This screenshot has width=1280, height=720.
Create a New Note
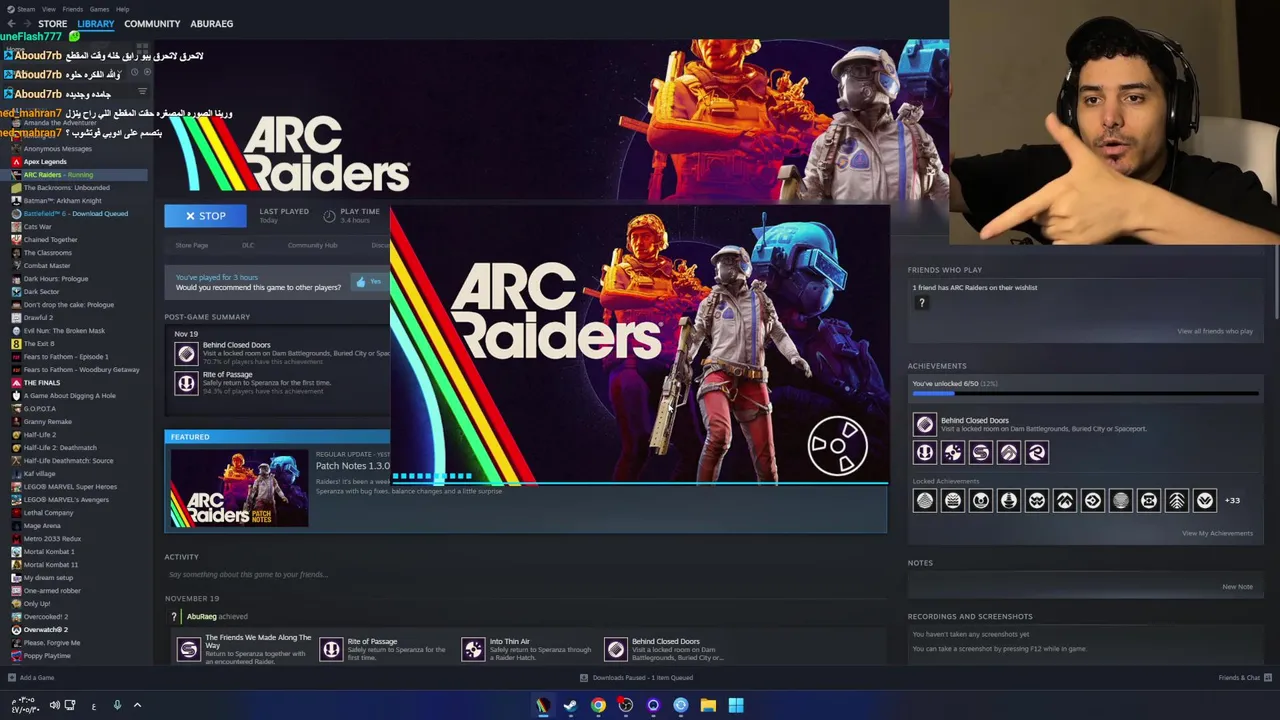[1237, 587]
